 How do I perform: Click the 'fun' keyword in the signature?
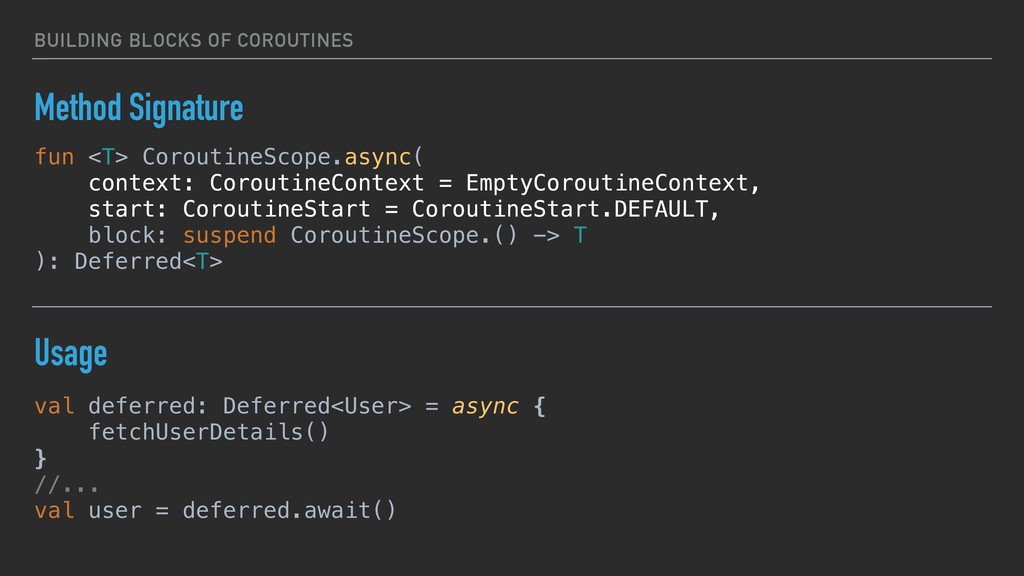(54, 158)
